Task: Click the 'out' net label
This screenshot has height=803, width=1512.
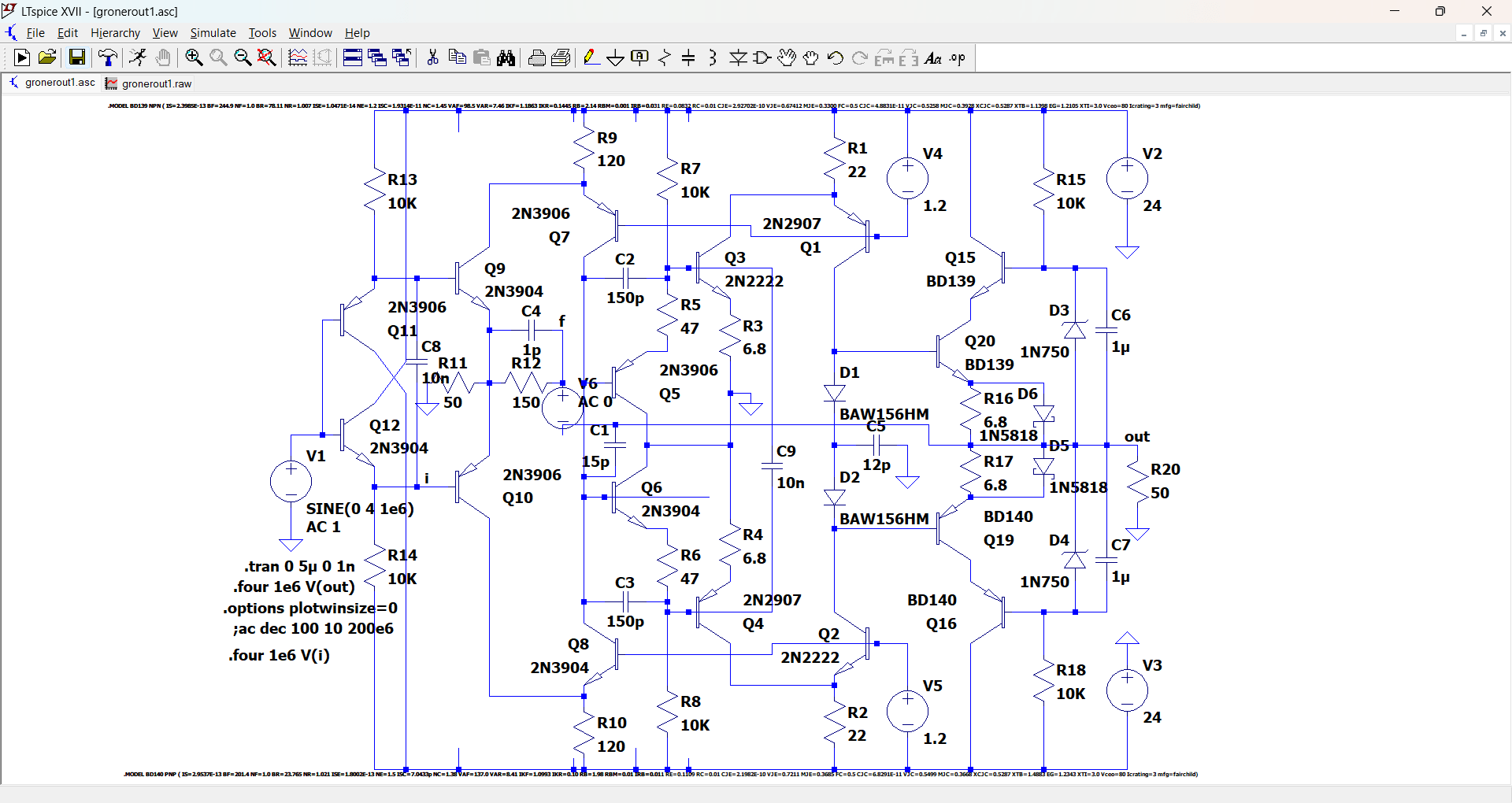Action: point(1136,436)
